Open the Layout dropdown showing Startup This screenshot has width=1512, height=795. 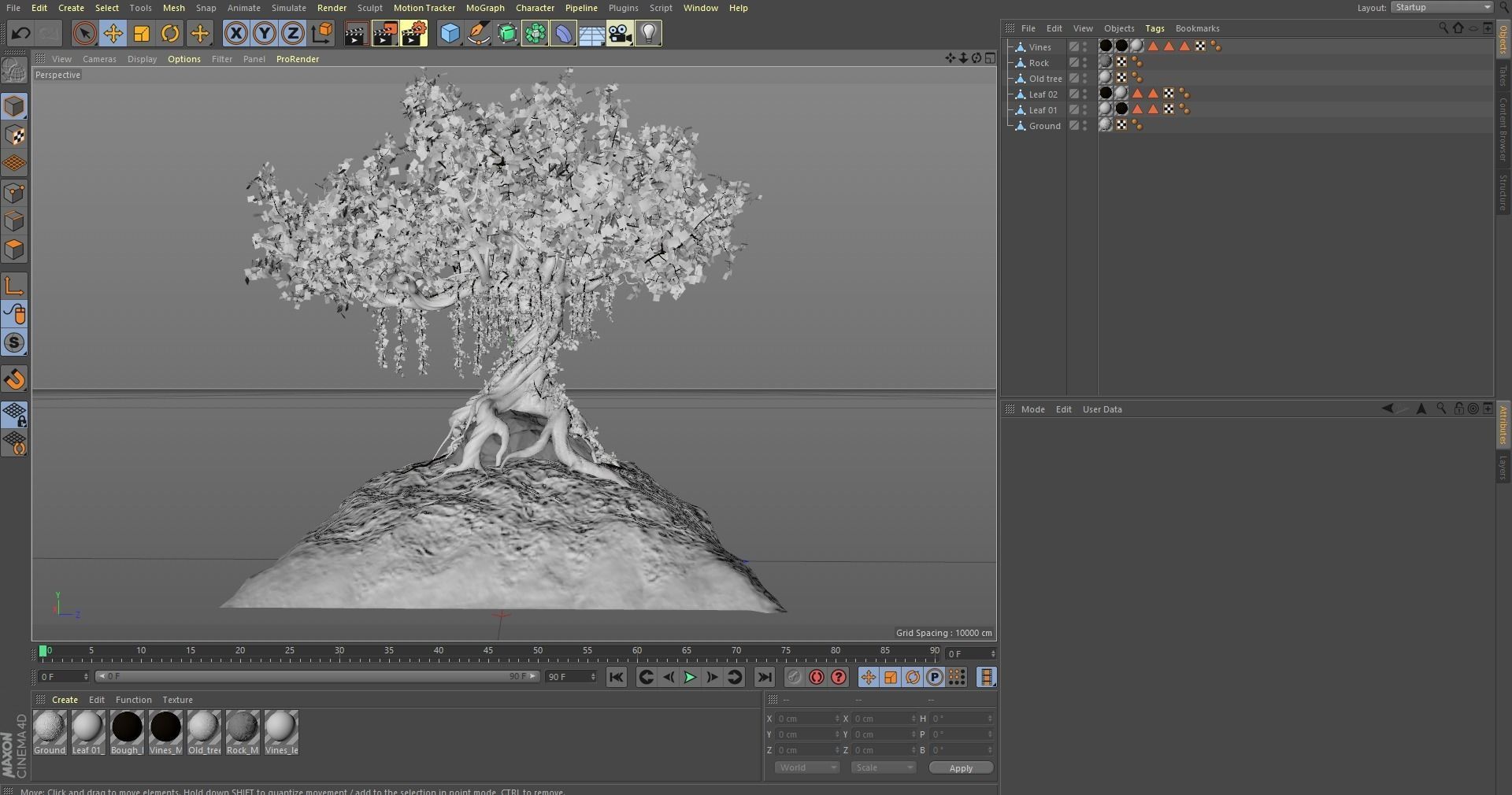pos(1442,7)
